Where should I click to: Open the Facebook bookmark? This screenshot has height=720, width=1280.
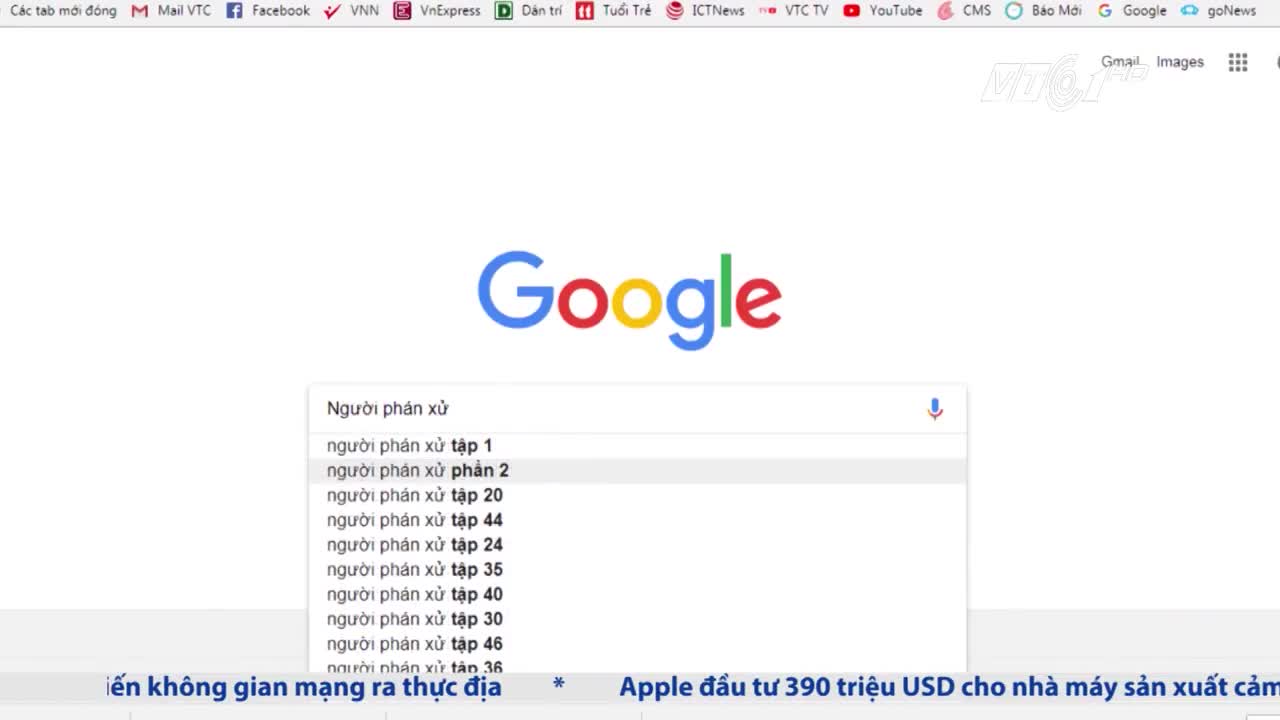click(x=268, y=11)
